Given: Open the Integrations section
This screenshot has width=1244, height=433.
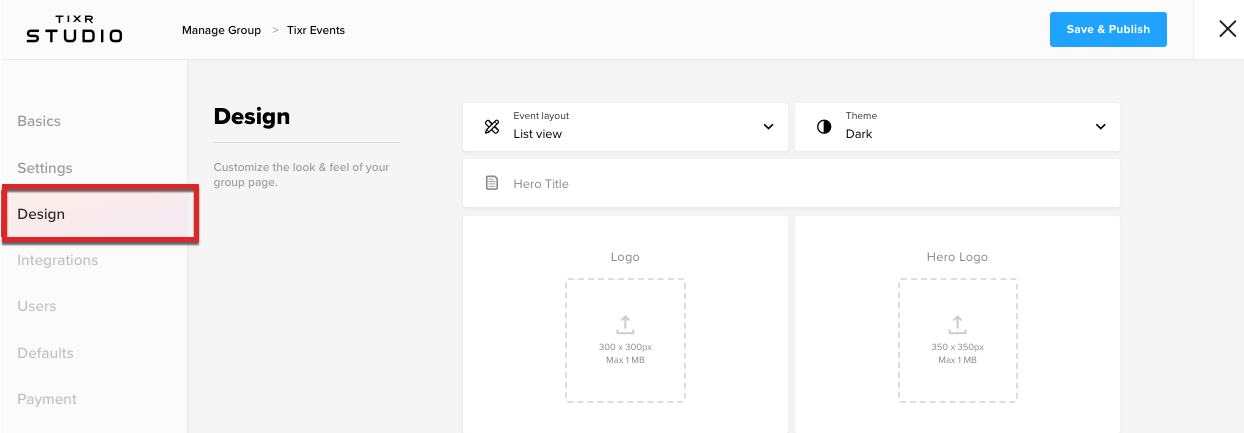Looking at the screenshot, I should (58, 260).
